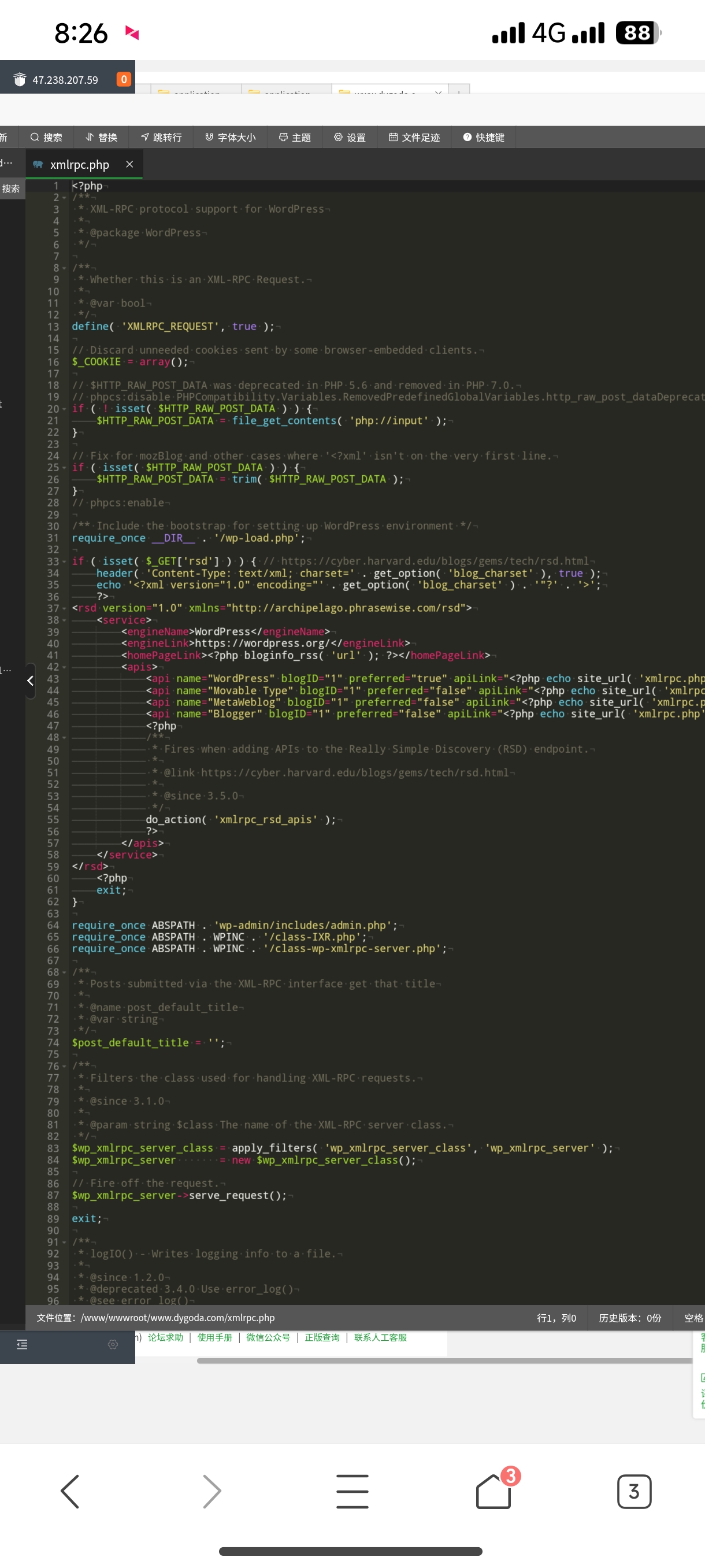Open the 主题 (theme) menu

[x=295, y=138]
